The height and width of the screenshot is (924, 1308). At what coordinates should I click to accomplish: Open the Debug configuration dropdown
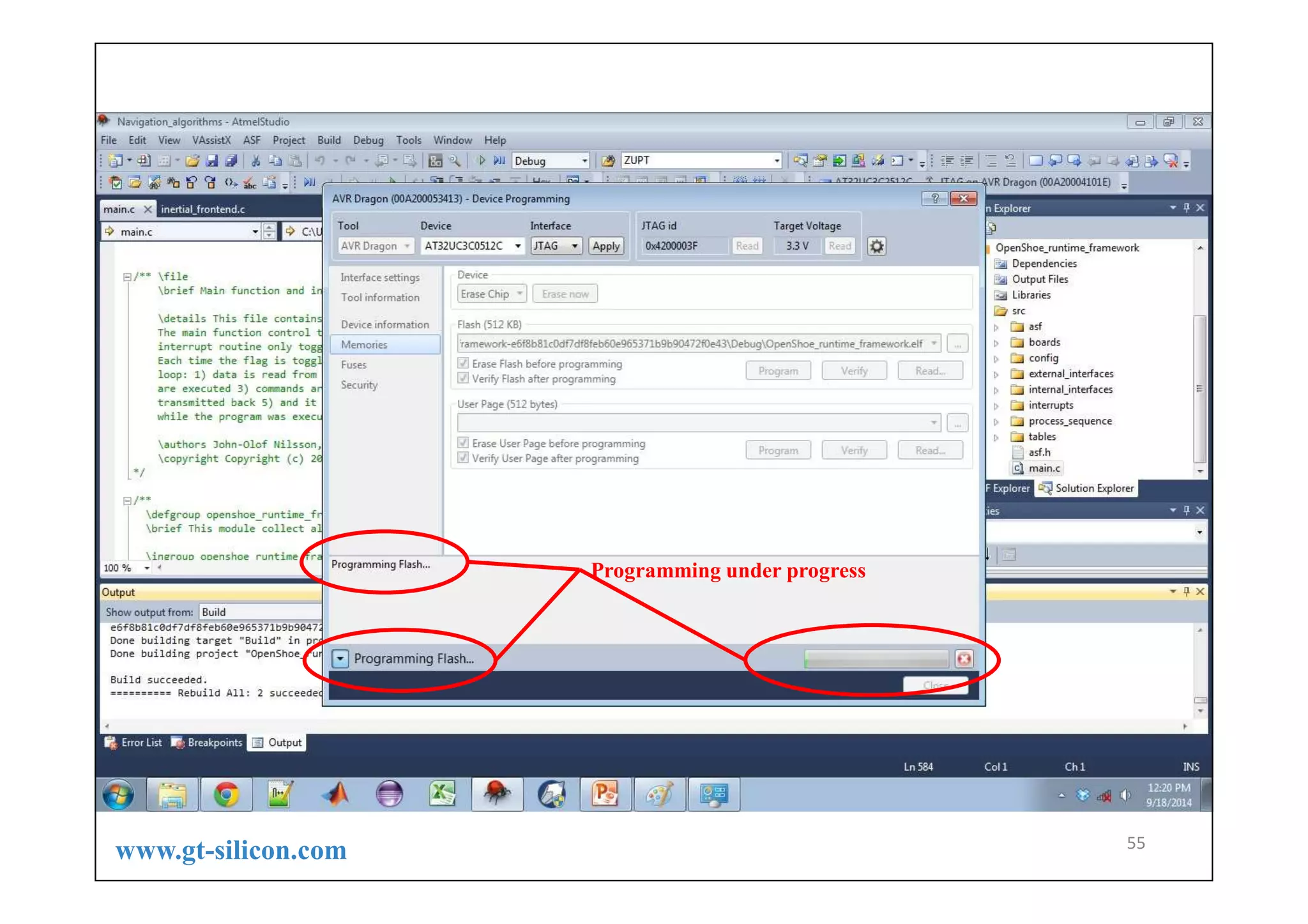point(584,161)
